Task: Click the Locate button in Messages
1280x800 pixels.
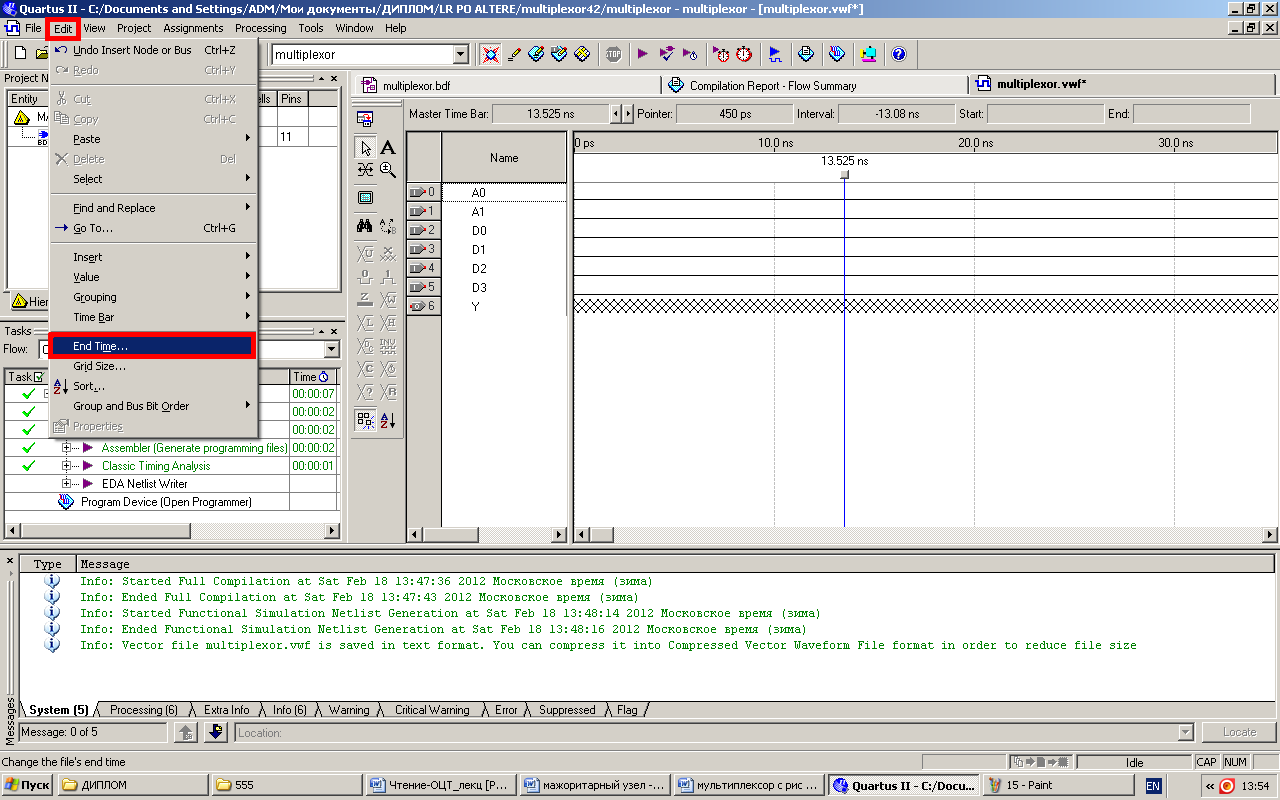Action: click(1239, 733)
